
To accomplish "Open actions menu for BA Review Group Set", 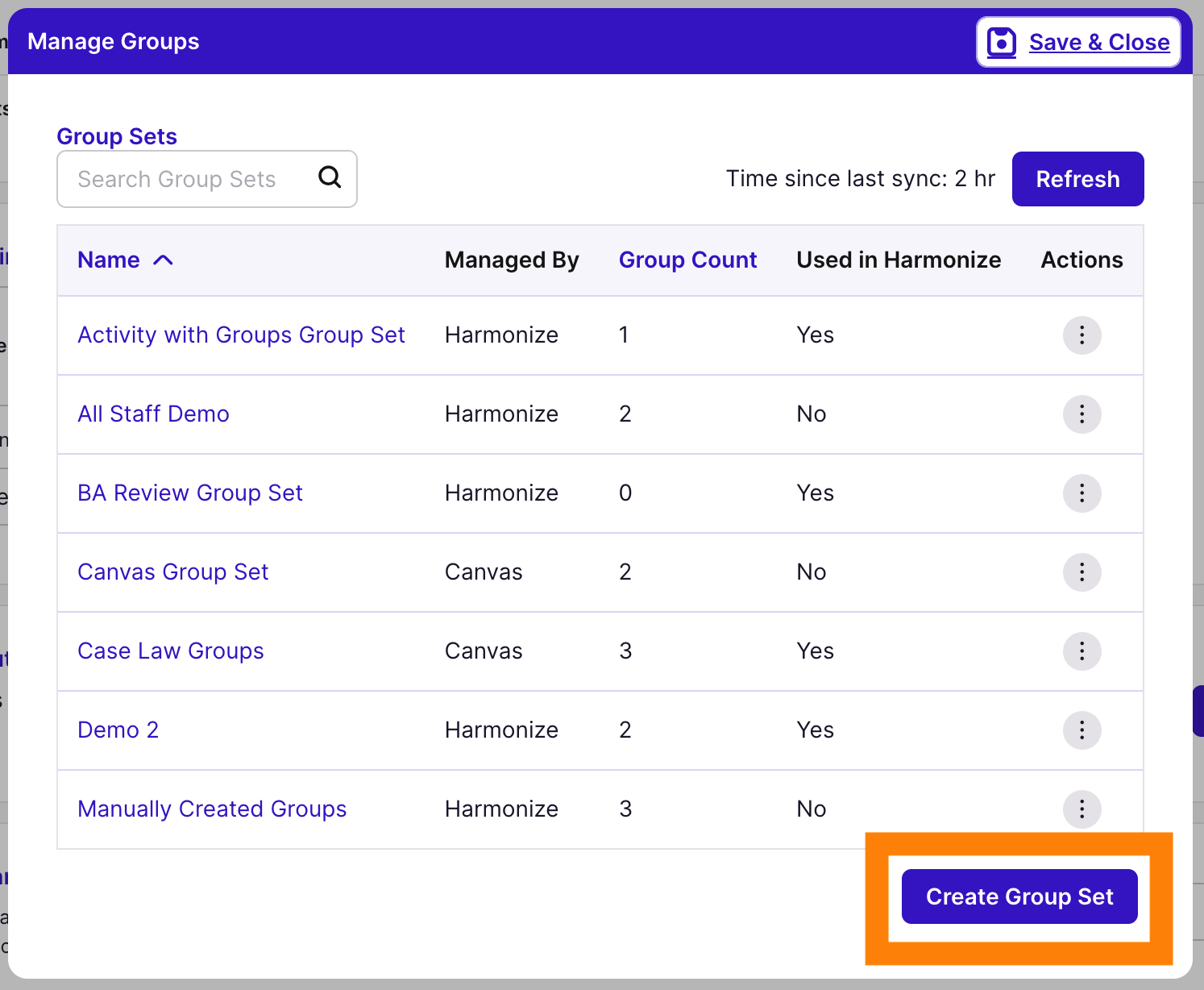I will click(1082, 493).
